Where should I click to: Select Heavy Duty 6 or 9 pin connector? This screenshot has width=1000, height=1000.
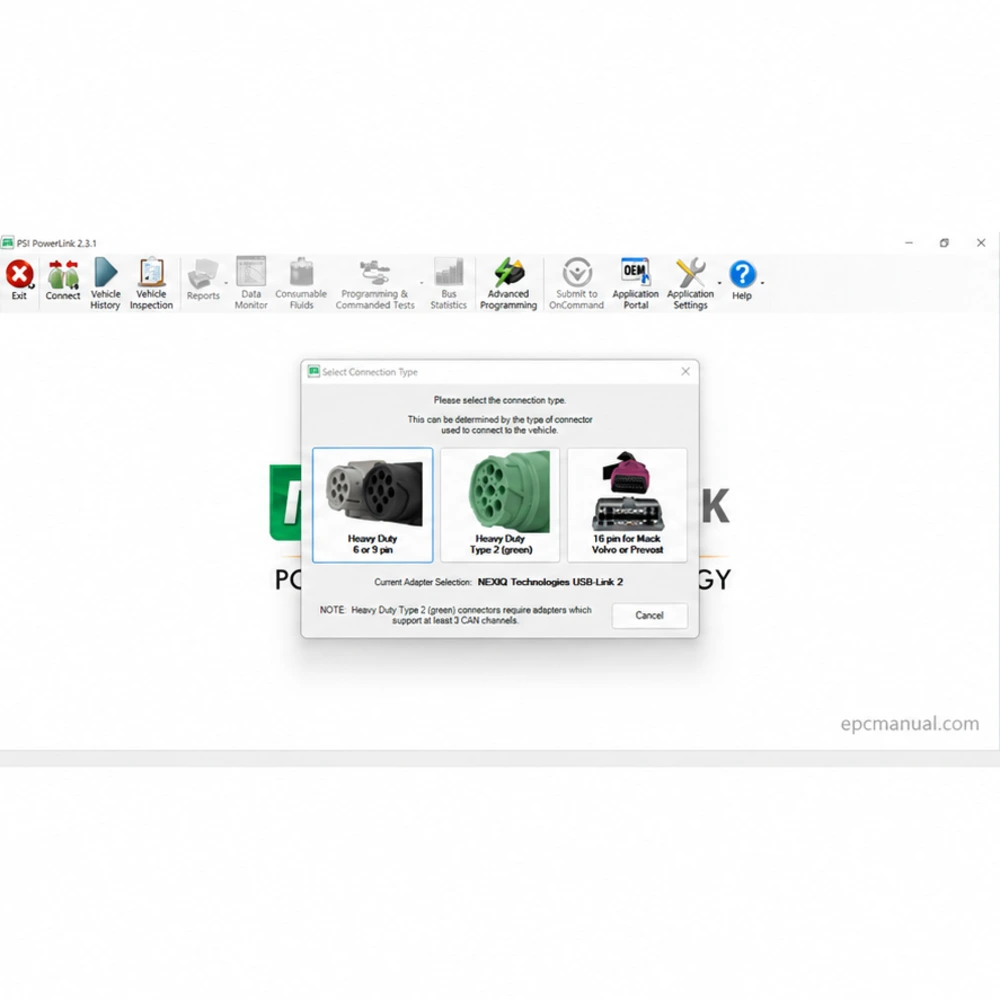point(372,505)
